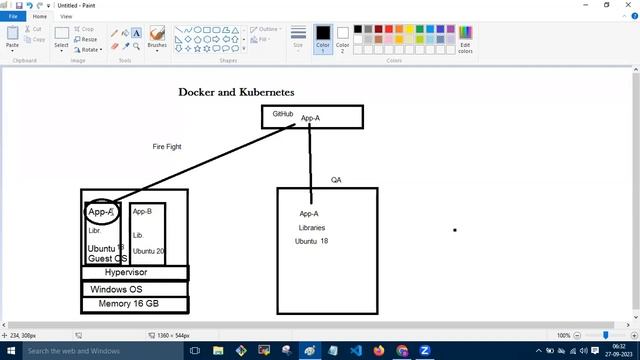Click the Redo arrow in title bar
Image resolution: width=640 pixels, height=360 pixels.
pos(40,5)
